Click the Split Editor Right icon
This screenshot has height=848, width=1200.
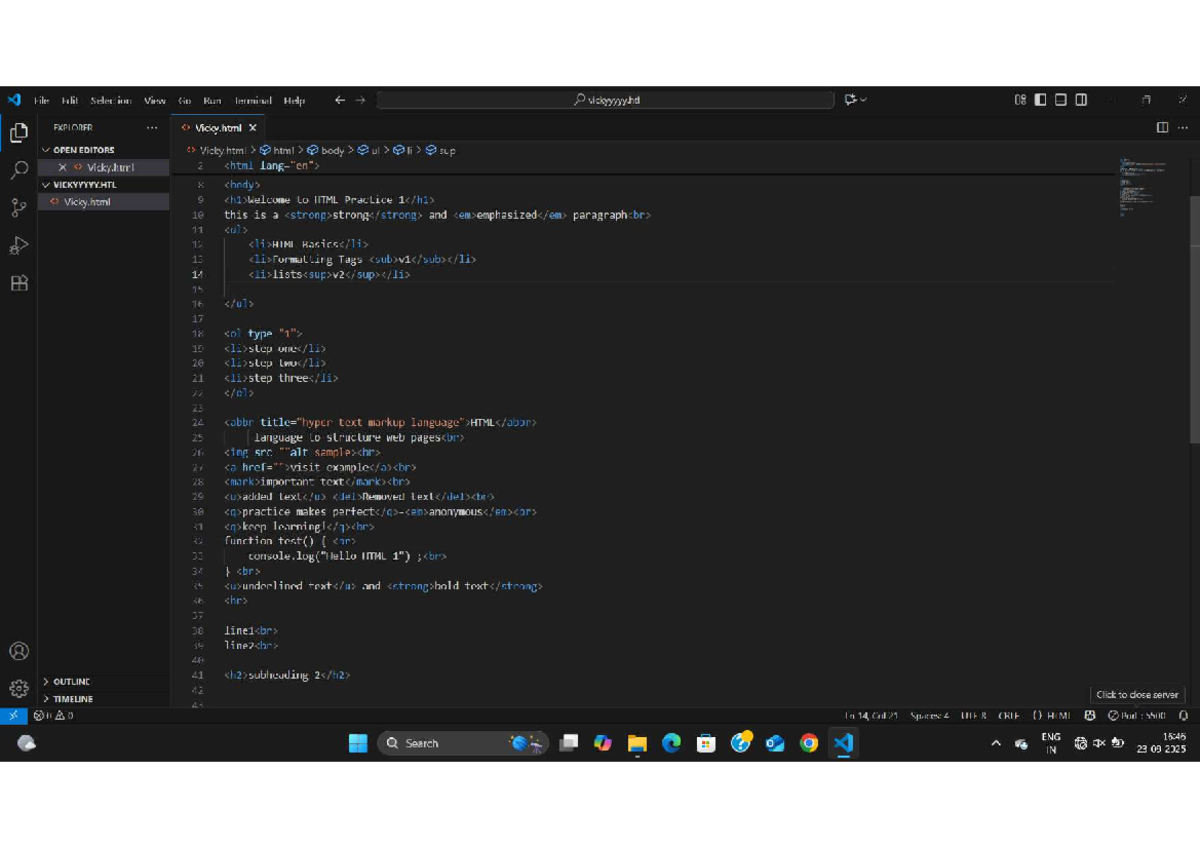pyautogui.click(x=1162, y=128)
